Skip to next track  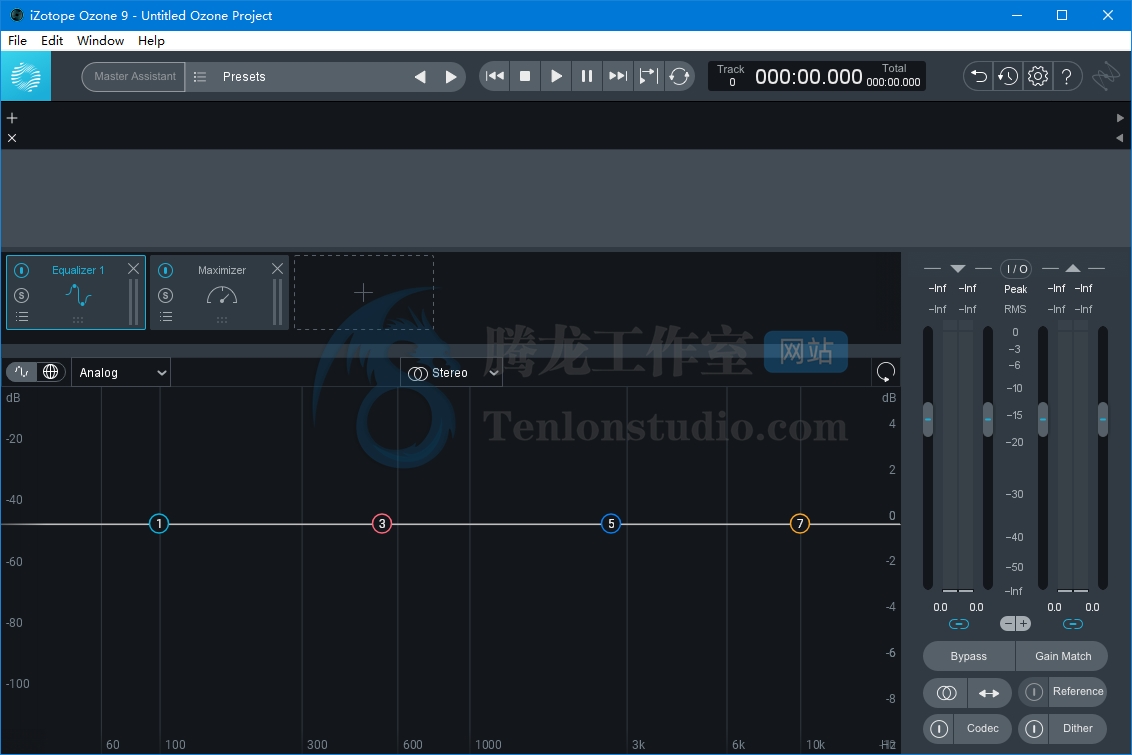click(618, 76)
